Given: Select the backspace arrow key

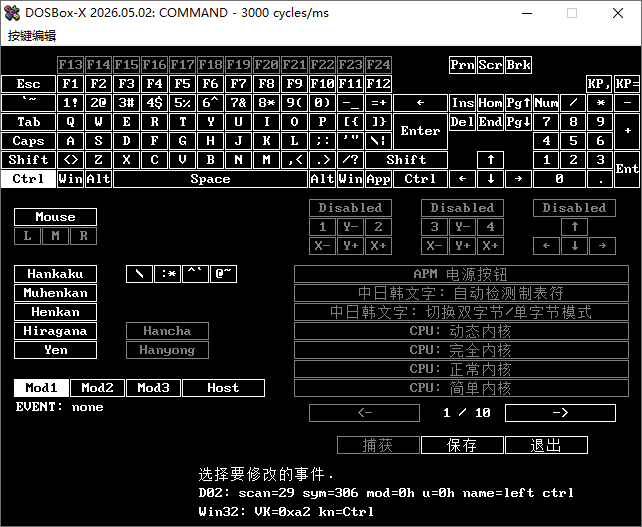Looking at the screenshot, I should click(420, 103).
